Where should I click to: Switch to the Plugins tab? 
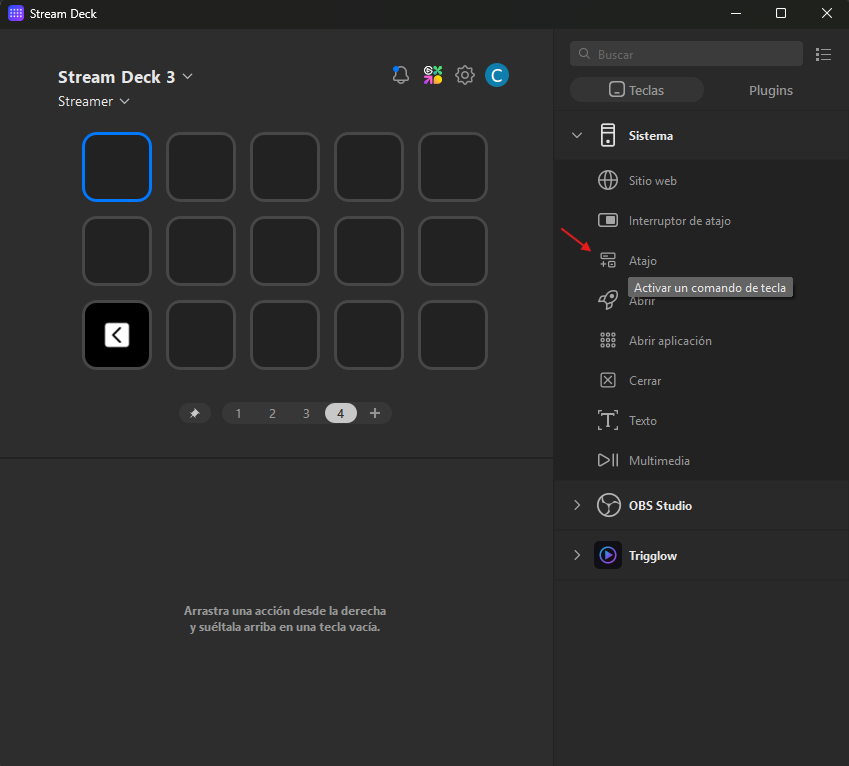click(770, 90)
